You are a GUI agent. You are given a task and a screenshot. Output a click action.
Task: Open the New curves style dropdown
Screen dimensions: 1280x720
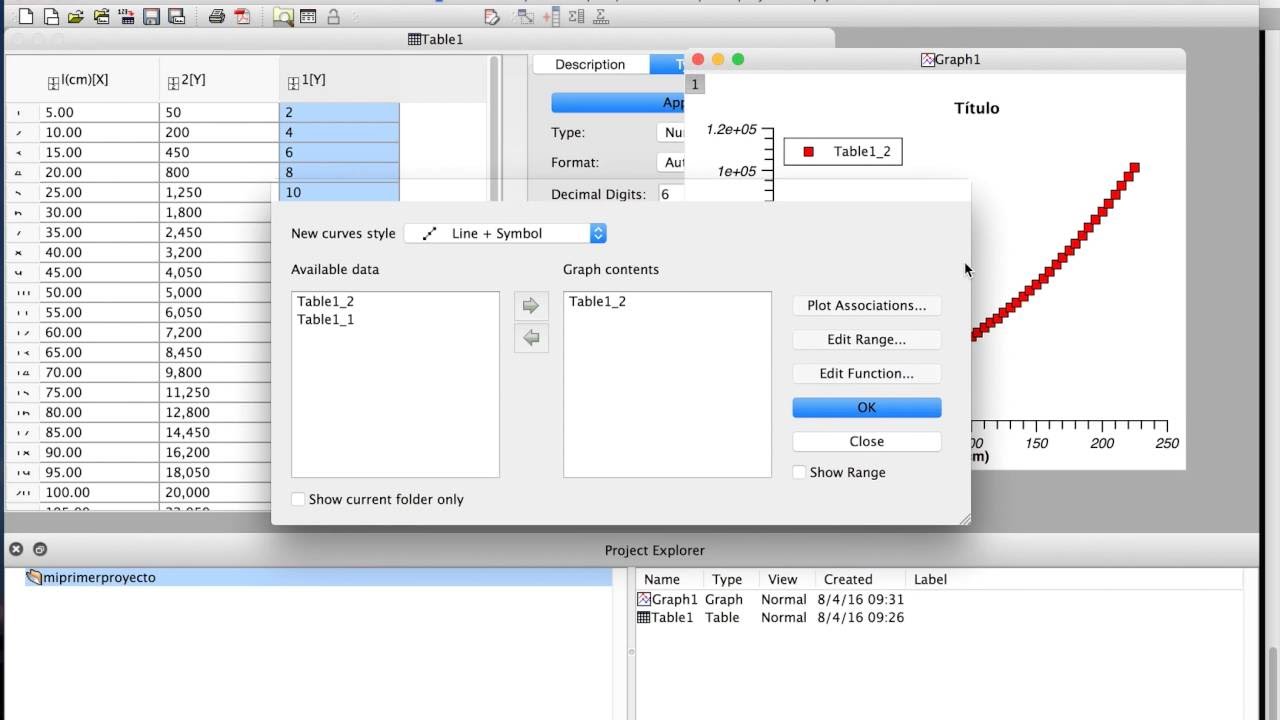[505, 233]
